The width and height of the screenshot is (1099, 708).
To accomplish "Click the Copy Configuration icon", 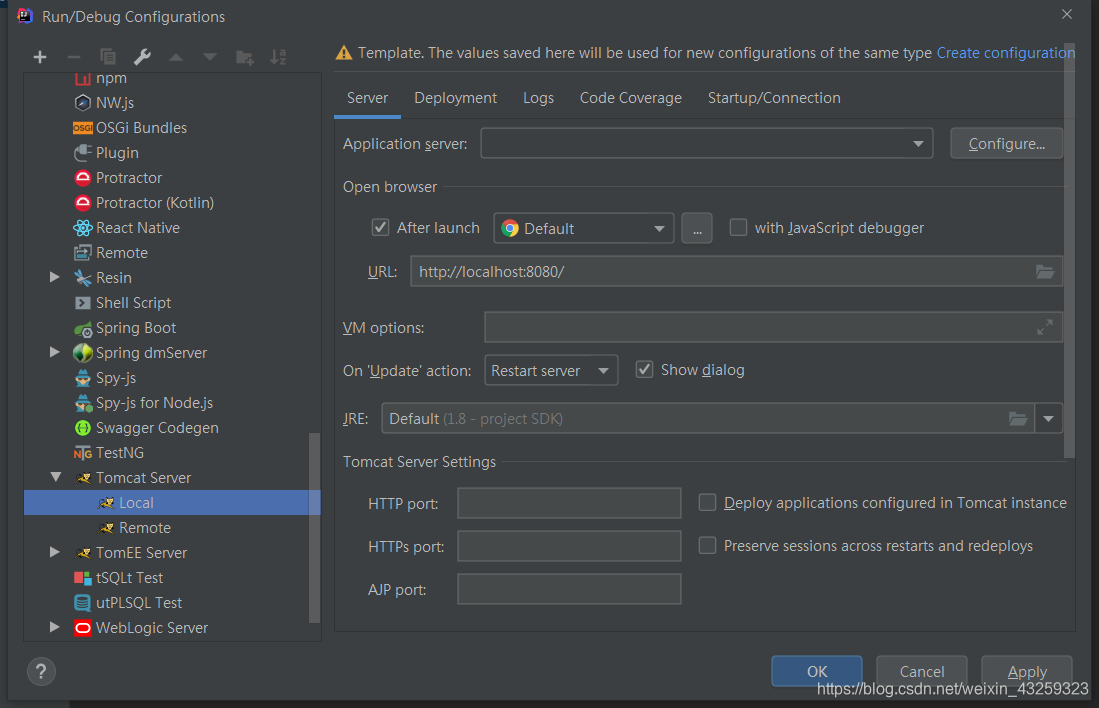I will point(108,57).
